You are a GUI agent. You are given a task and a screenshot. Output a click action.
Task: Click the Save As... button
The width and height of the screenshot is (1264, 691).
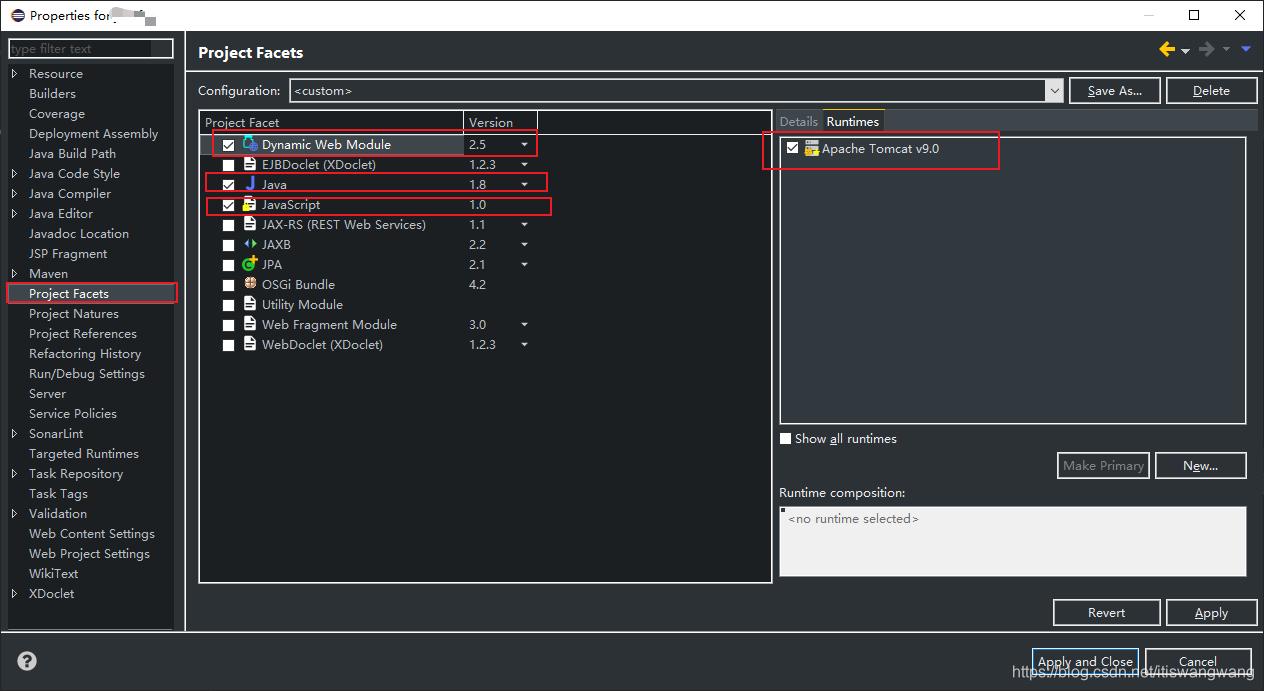[x=1114, y=90]
